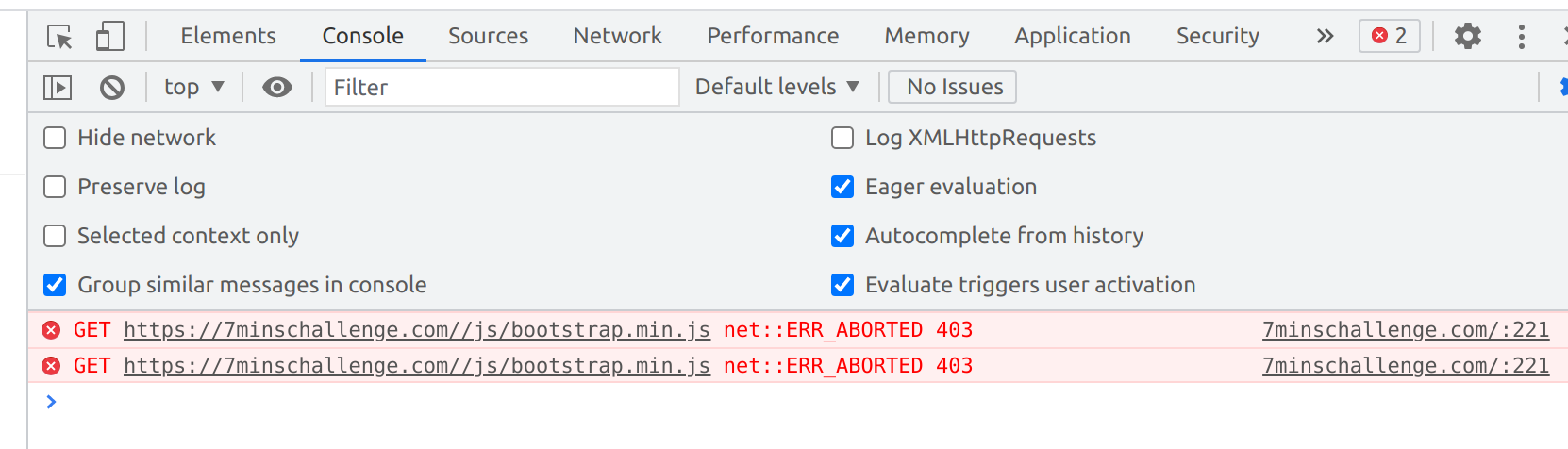Show more tabs with the double chevron
This screenshot has height=449, width=1568.
[1325, 36]
